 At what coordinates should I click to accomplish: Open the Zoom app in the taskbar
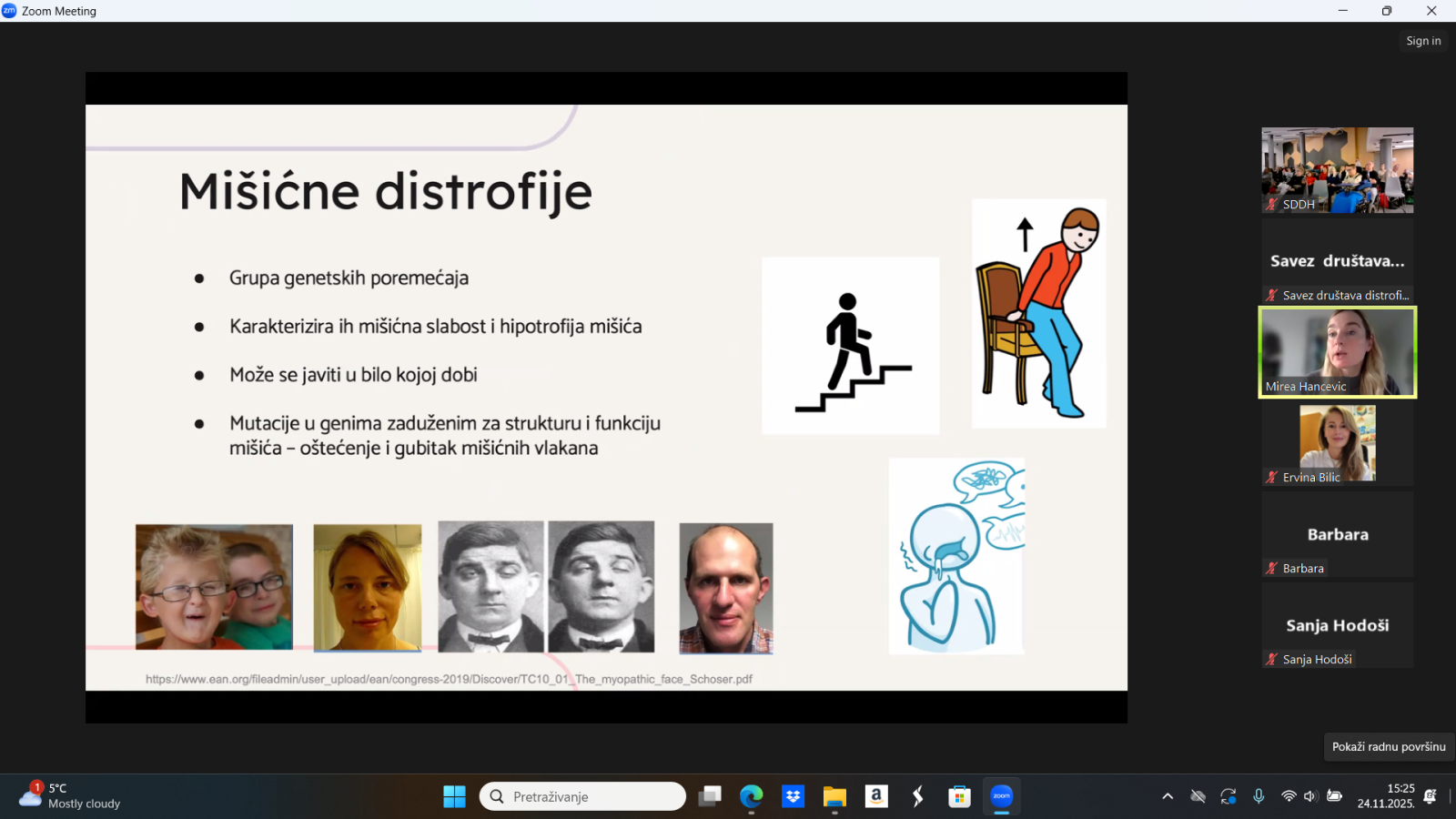(x=1001, y=796)
